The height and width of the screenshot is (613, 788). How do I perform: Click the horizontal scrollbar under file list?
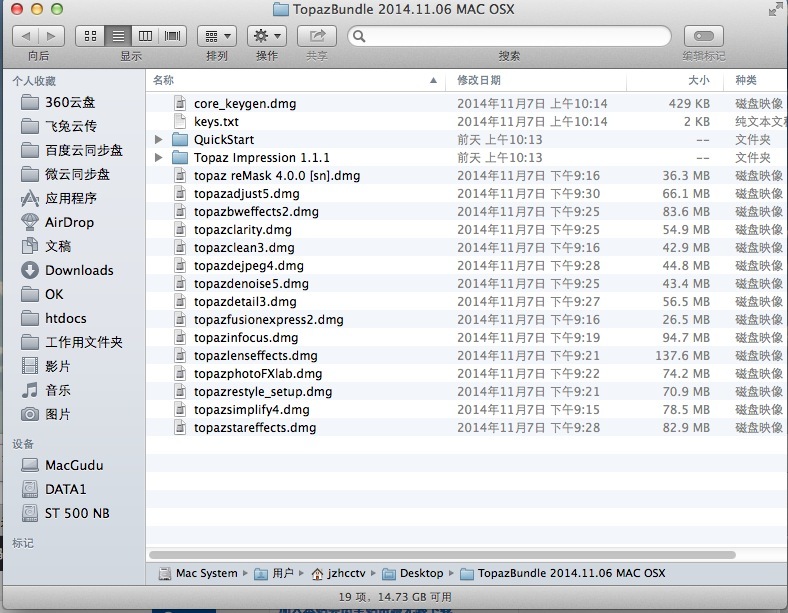tap(442, 555)
